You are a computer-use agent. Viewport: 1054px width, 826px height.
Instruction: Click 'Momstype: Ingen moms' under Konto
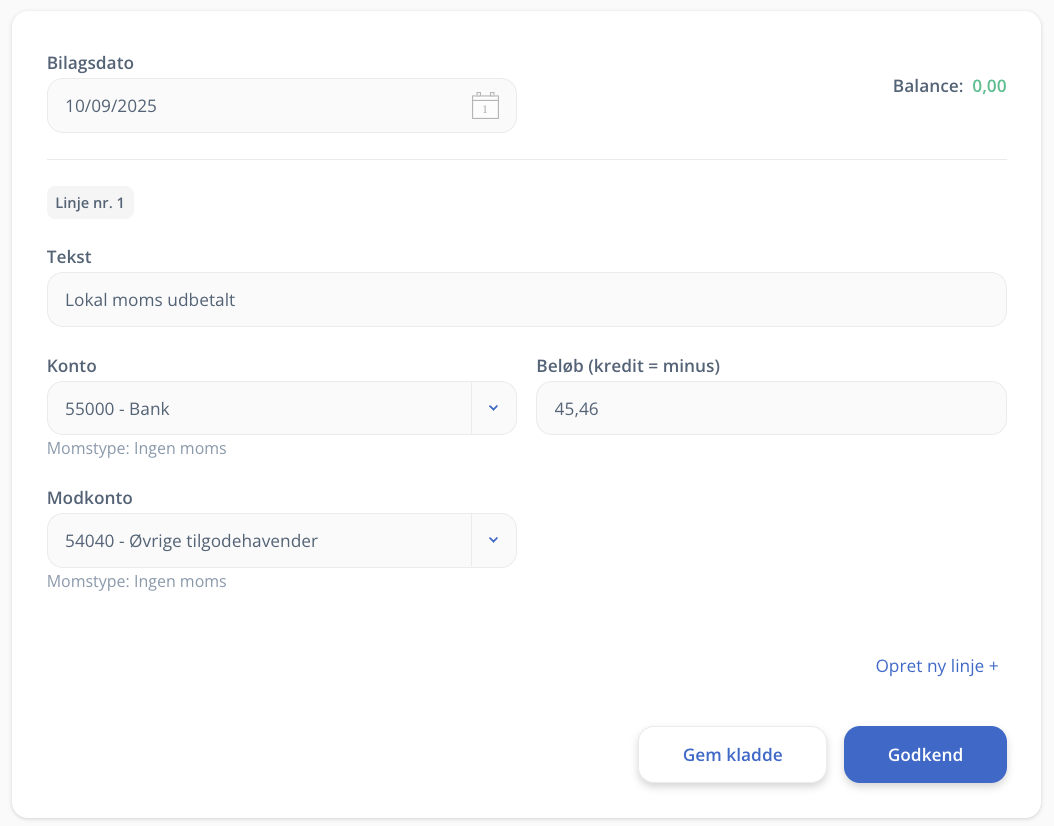tap(136, 448)
